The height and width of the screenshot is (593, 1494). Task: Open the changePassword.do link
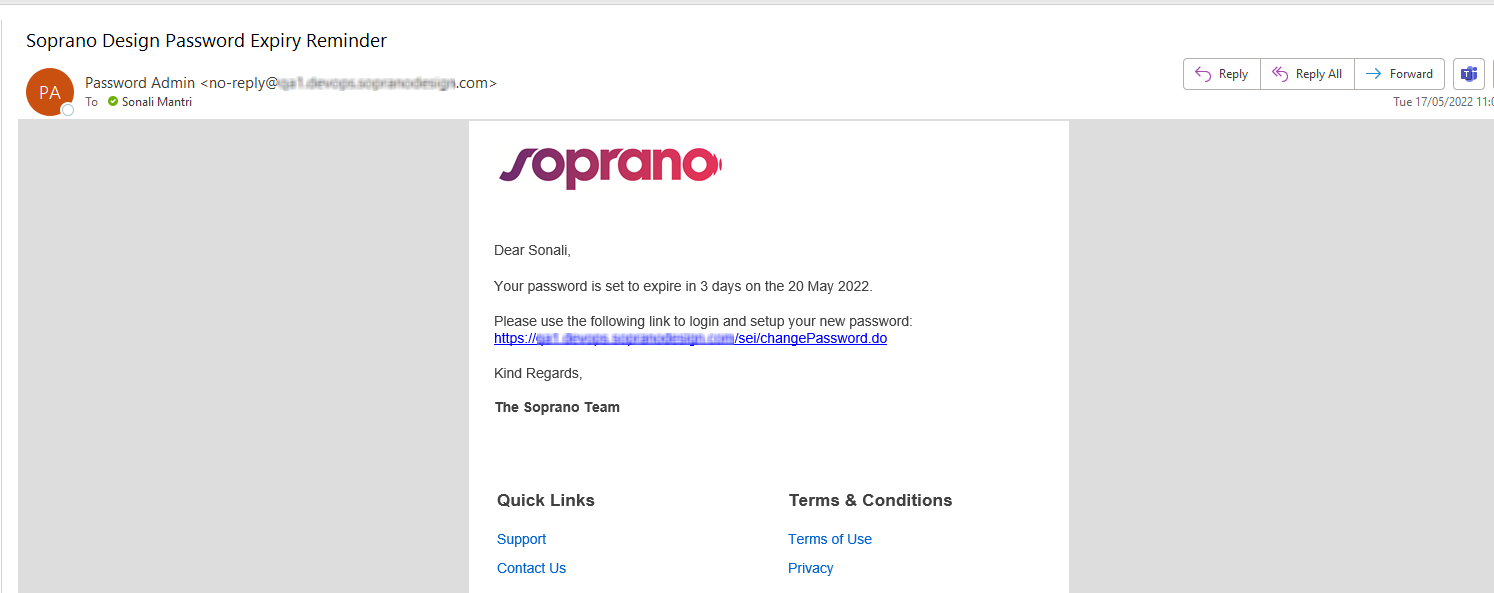(690, 338)
